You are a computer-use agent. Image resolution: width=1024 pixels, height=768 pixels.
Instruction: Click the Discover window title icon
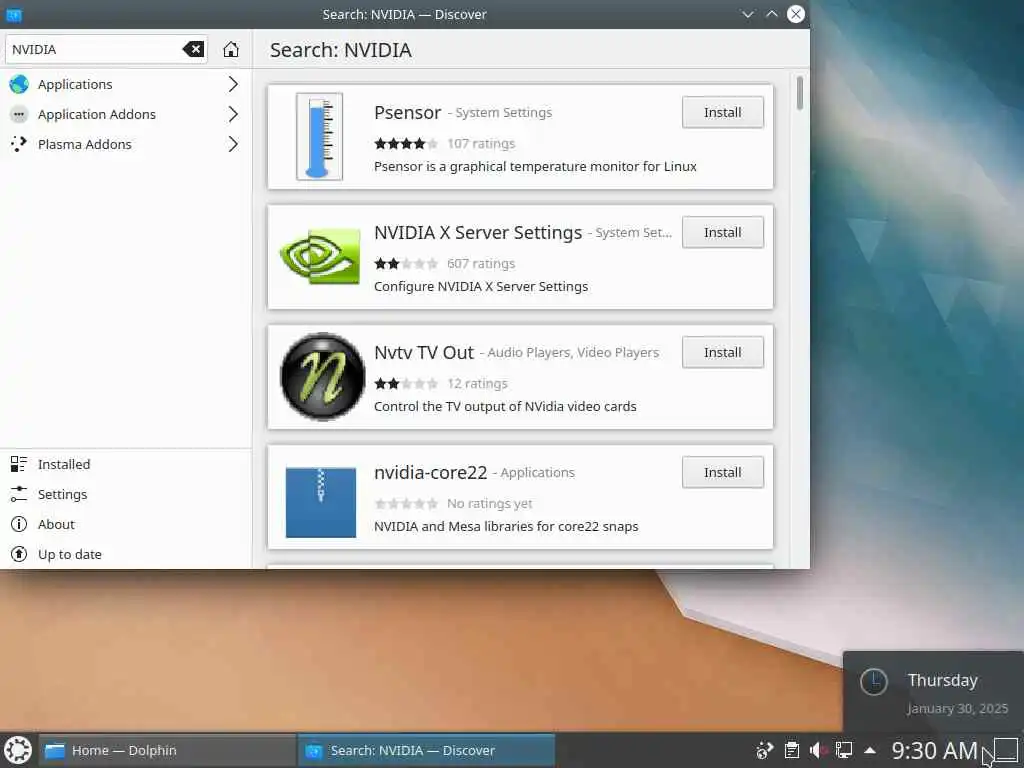[x=14, y=14]
